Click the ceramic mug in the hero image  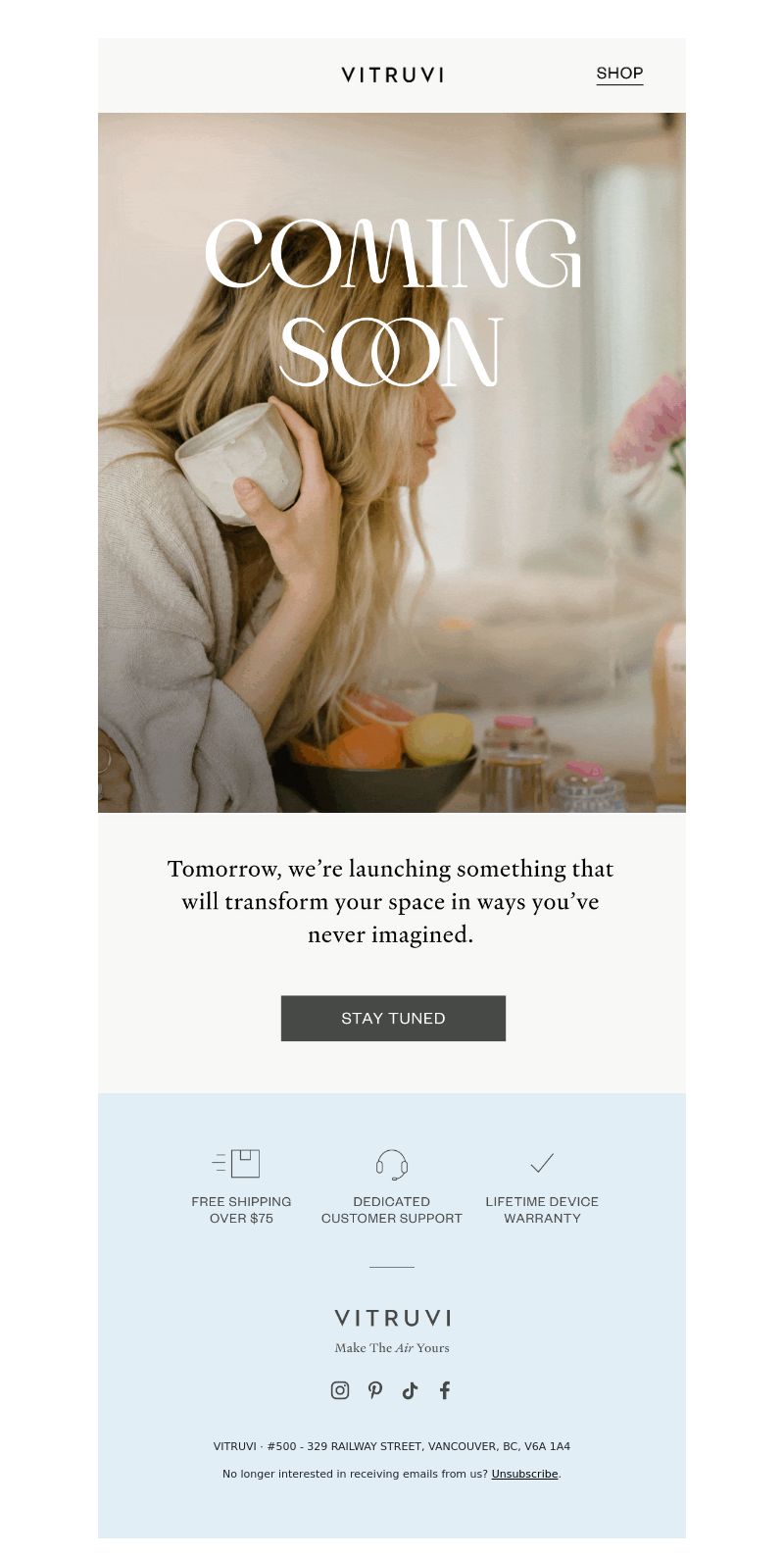click(x=239, y=464)
